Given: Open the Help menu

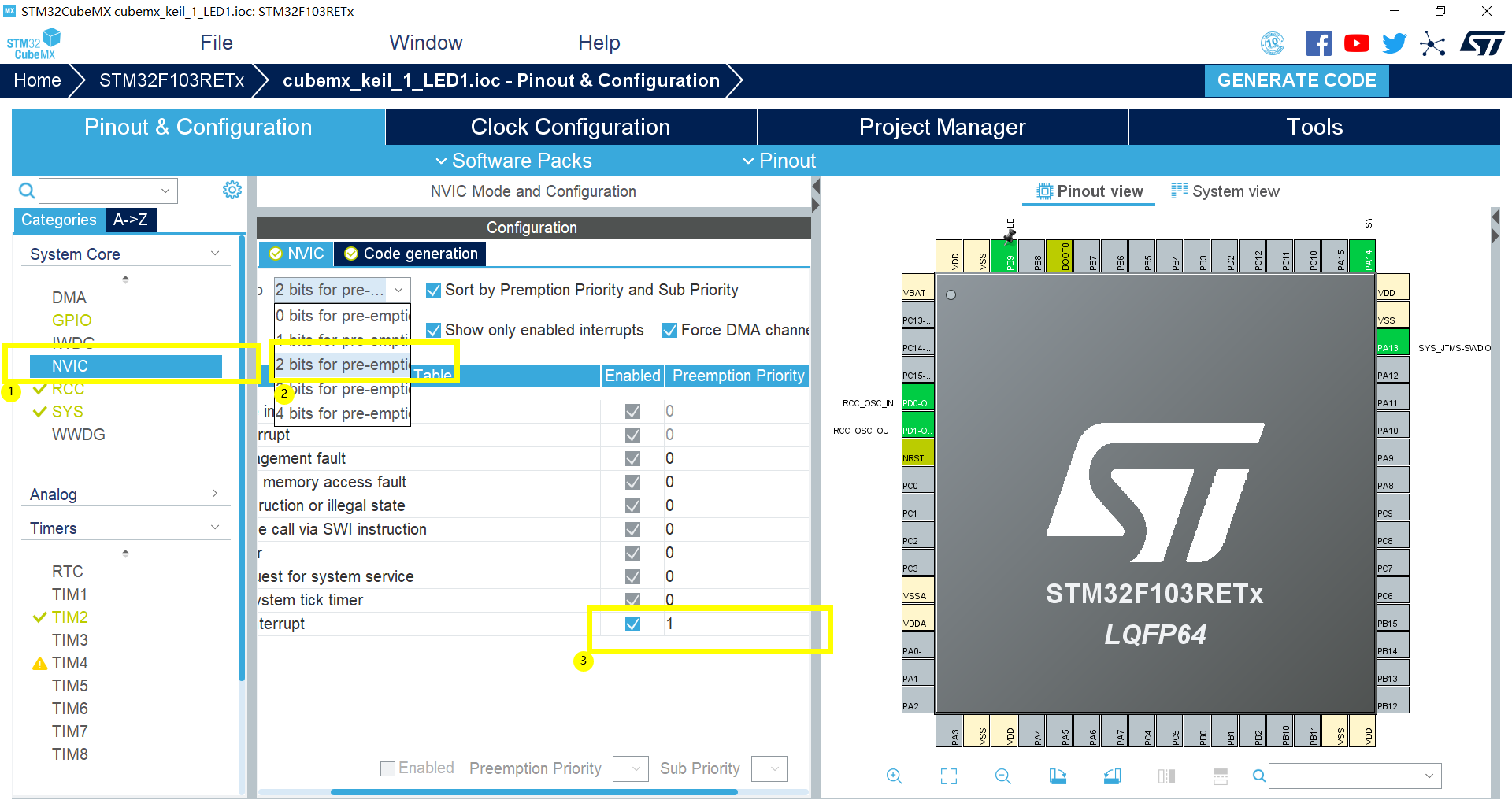Looking at the screenshot, I should 599,43.
